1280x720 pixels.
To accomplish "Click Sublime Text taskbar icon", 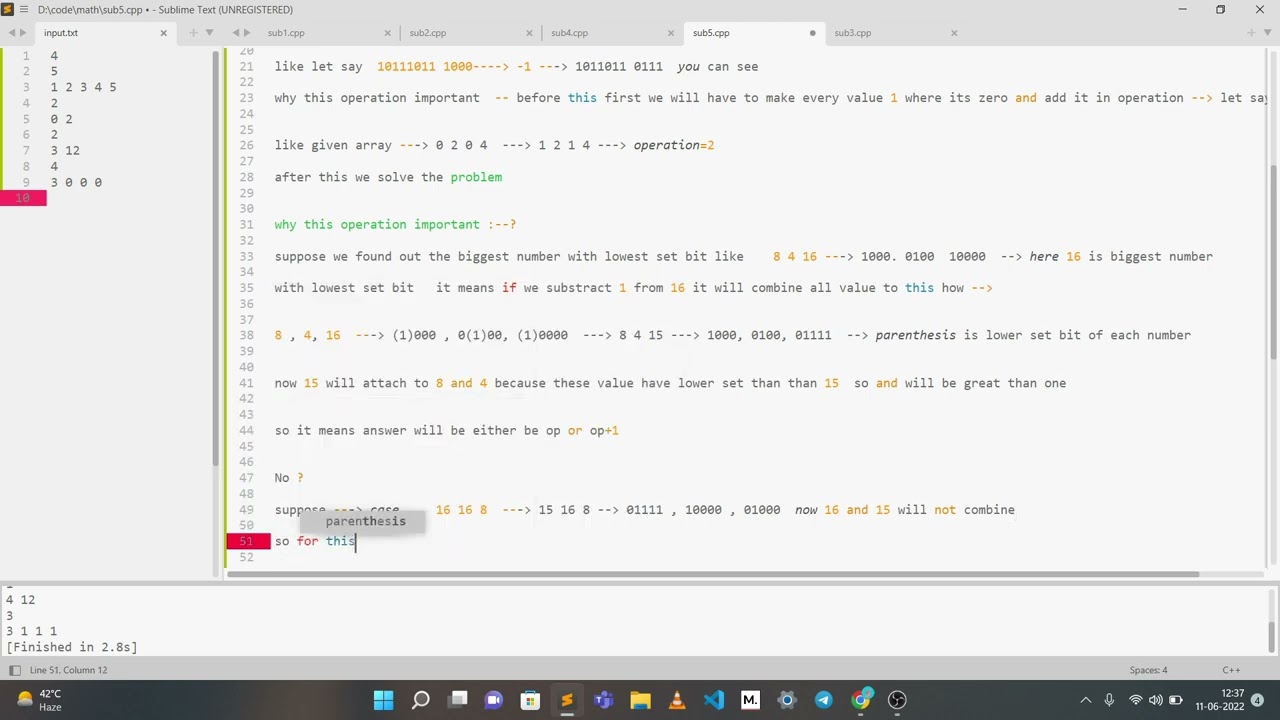I will tap(567, 700).
